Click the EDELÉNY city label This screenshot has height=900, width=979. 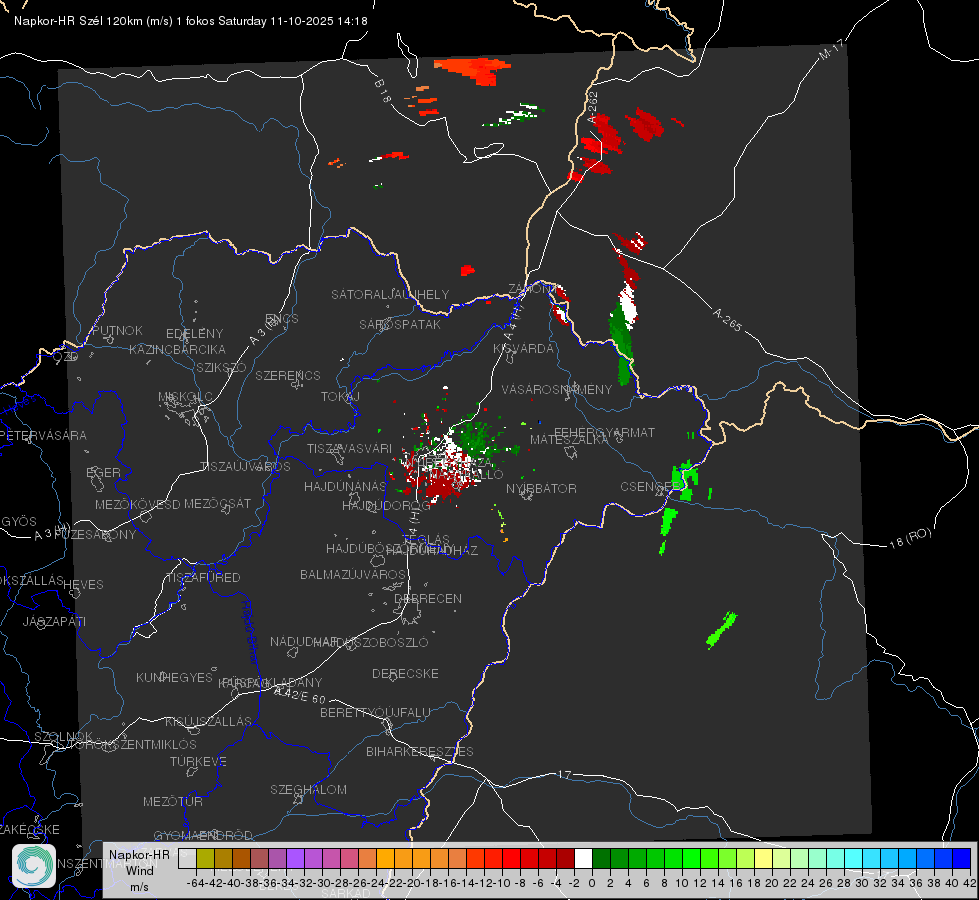coord(194,334)
